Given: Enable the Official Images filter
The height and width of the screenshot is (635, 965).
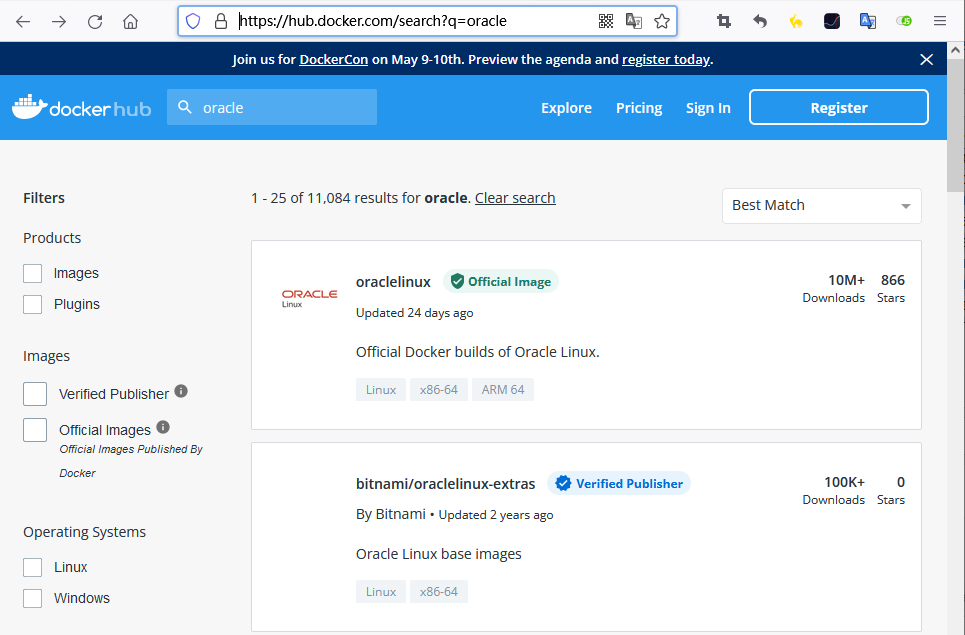Looking at the screenshot, I should point(35,430).
